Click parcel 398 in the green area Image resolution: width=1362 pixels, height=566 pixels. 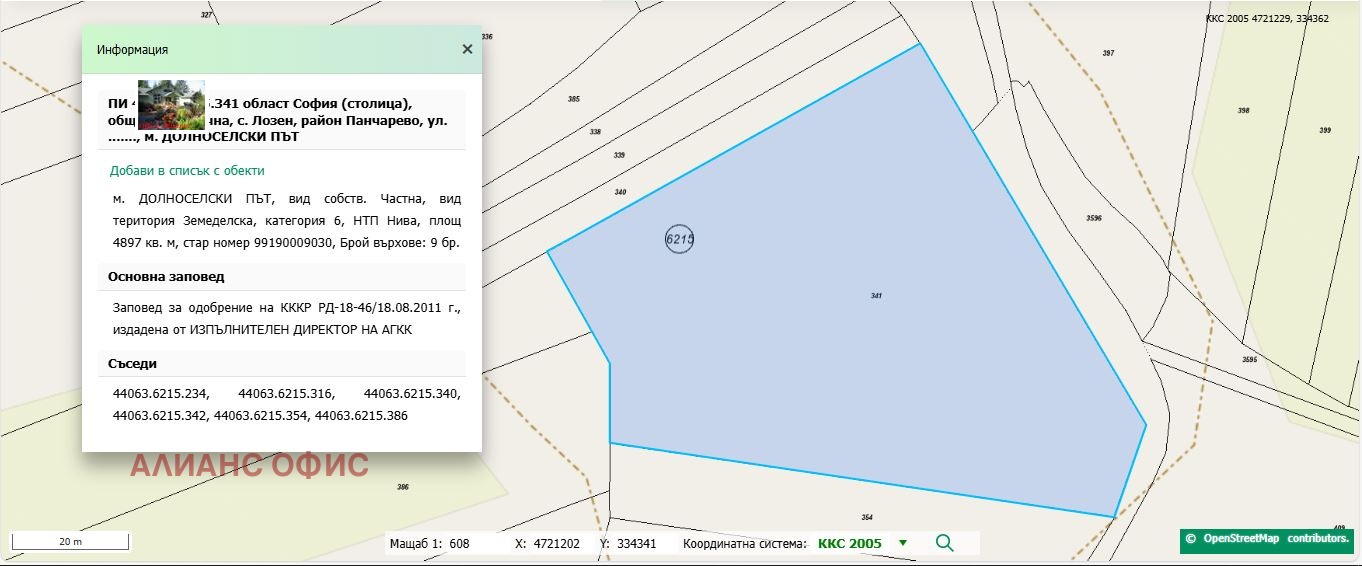click(x=1243, y=111)
